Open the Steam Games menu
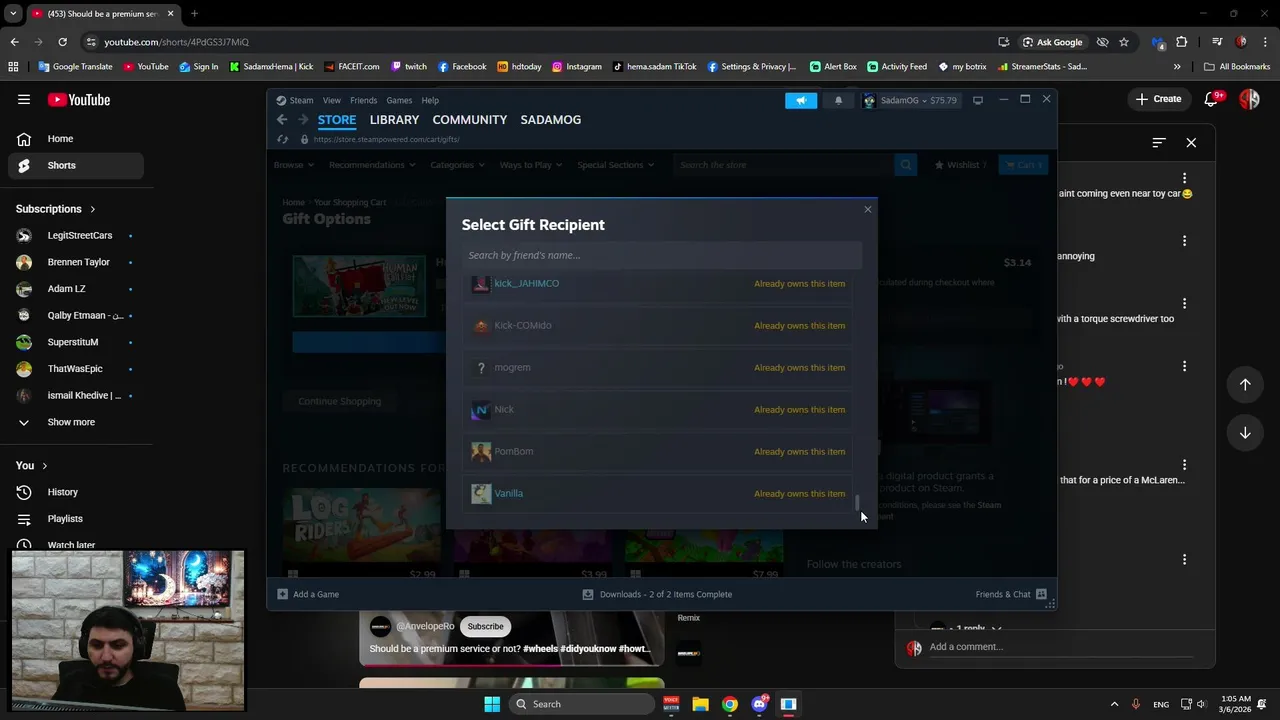Screen dimensions: 1280x720 pyautogui.click(x=399, y=100)
